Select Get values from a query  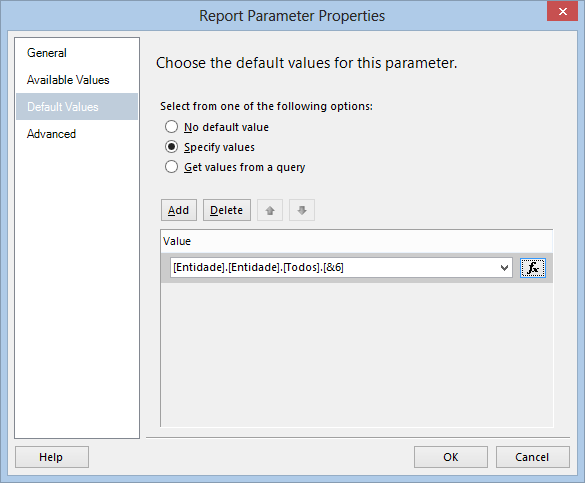(x=171, y=167)
